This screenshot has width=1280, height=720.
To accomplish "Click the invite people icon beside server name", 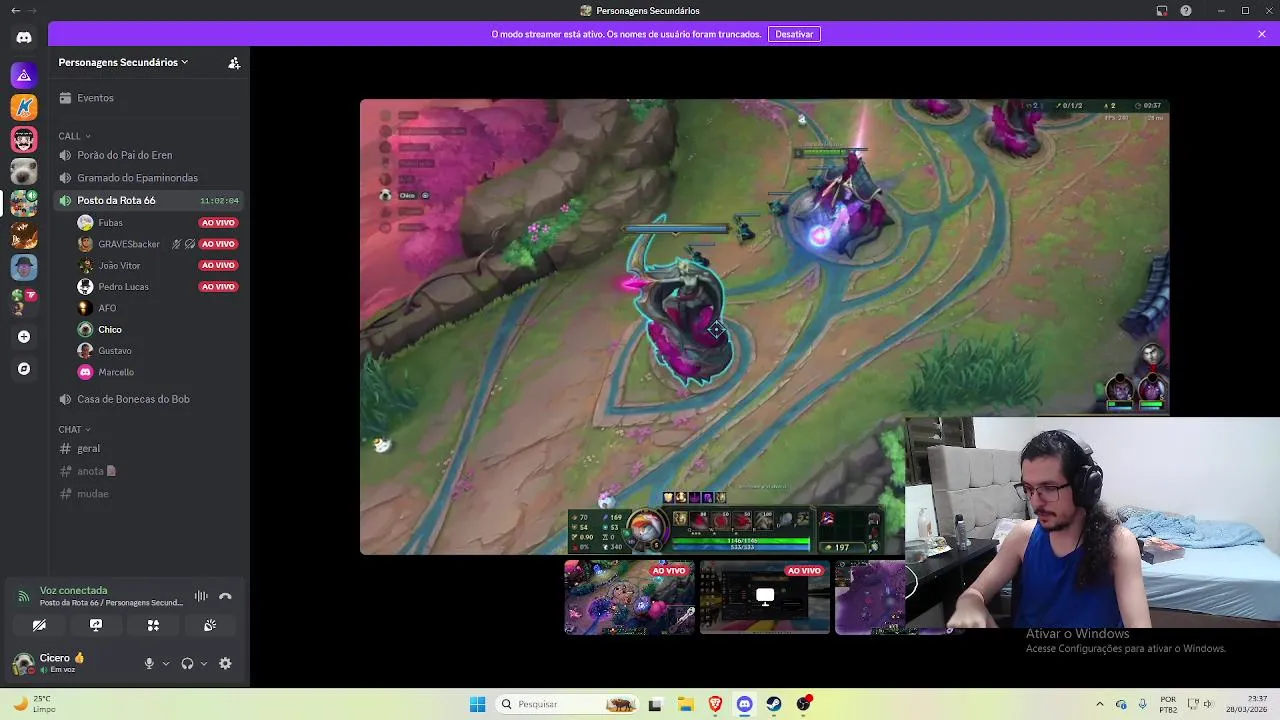I will [234, 62].
